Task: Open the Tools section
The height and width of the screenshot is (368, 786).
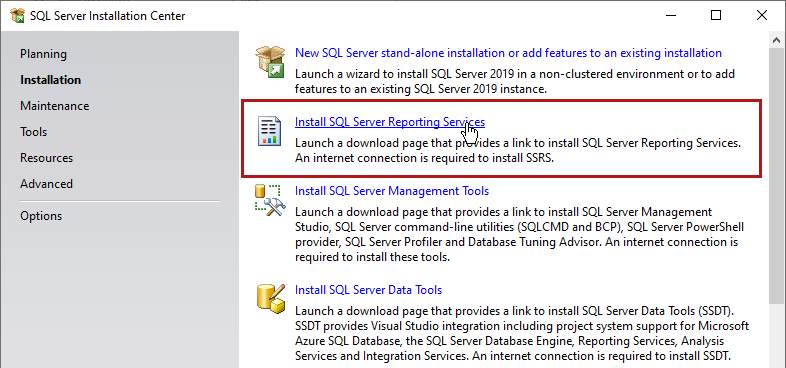Action: 34,132
